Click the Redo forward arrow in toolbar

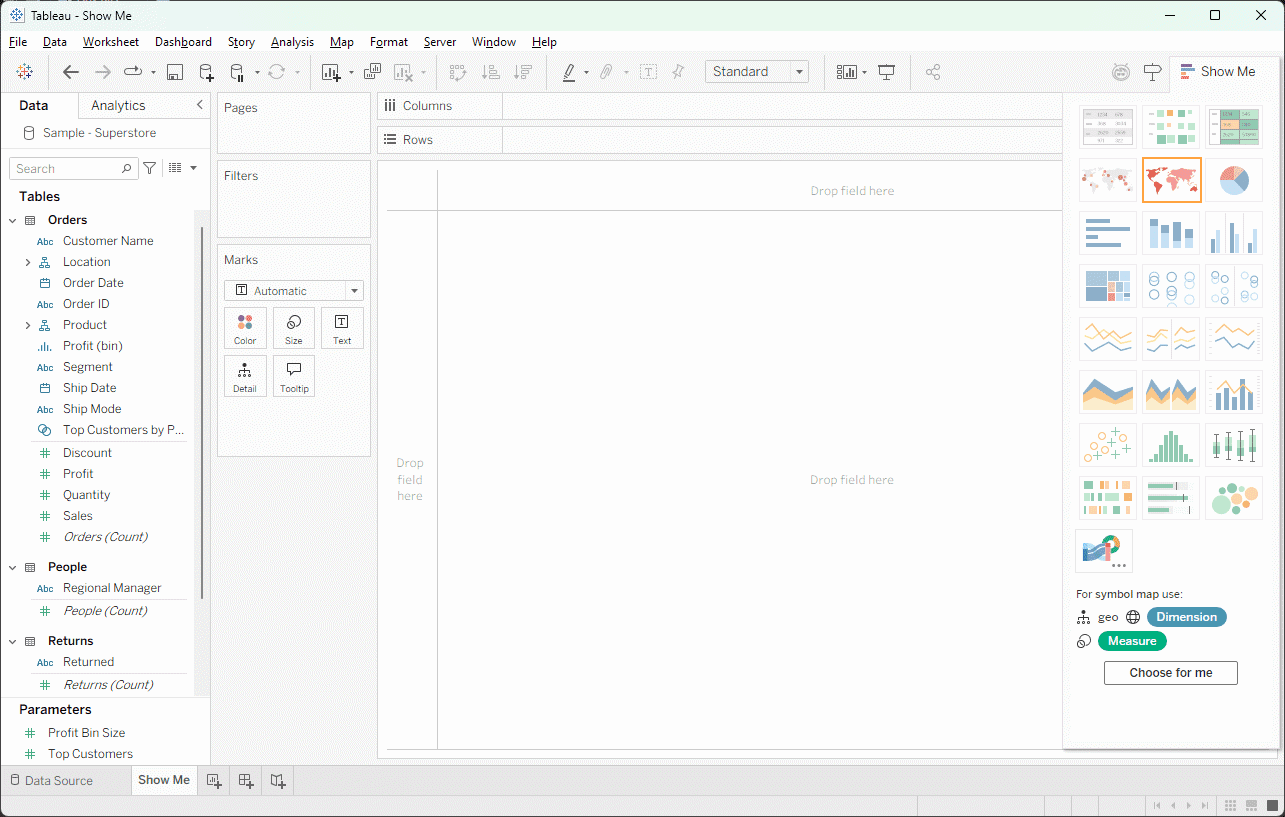click(102, 72)
